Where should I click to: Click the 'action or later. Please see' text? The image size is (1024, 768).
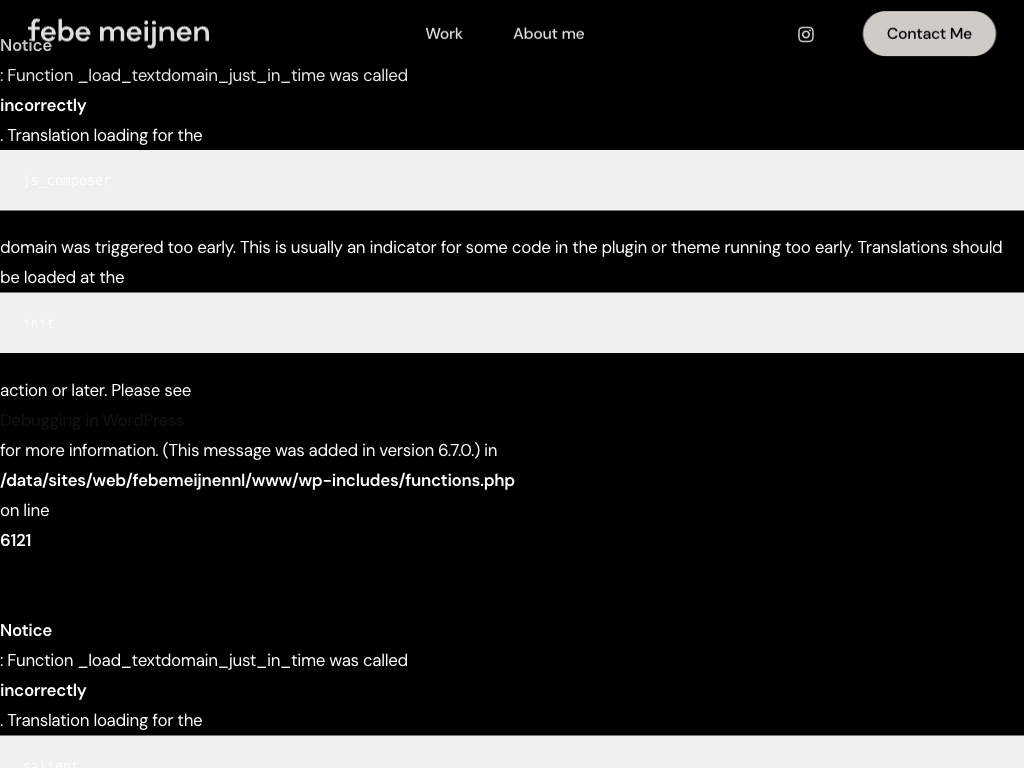pyautogui.click(x=95, y=390)
